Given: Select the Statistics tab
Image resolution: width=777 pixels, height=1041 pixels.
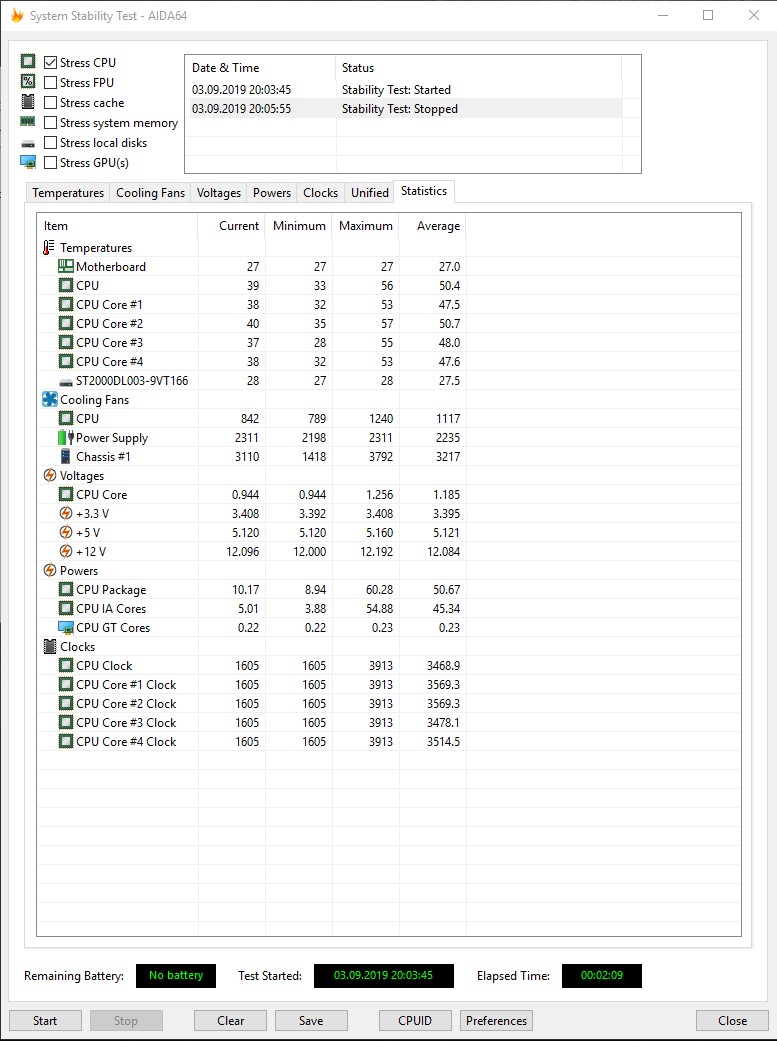Looking at the screenshot, I should 424,191.
